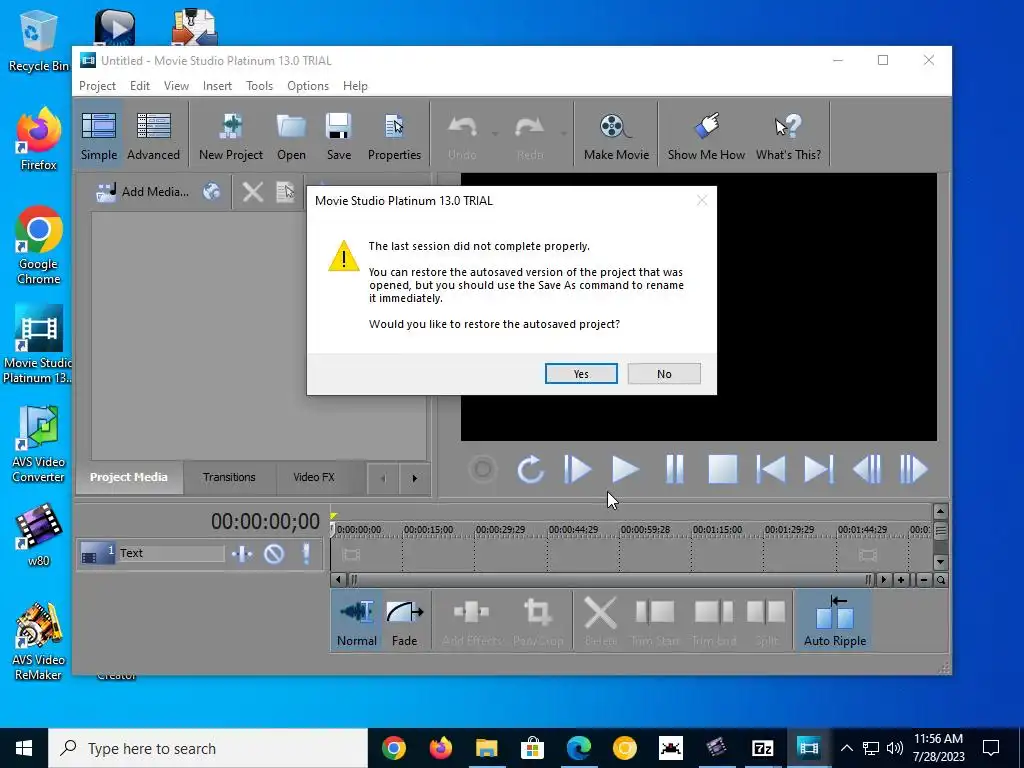
Task: Switch to the Transitions tab
Action: click(x=229, y=477)
